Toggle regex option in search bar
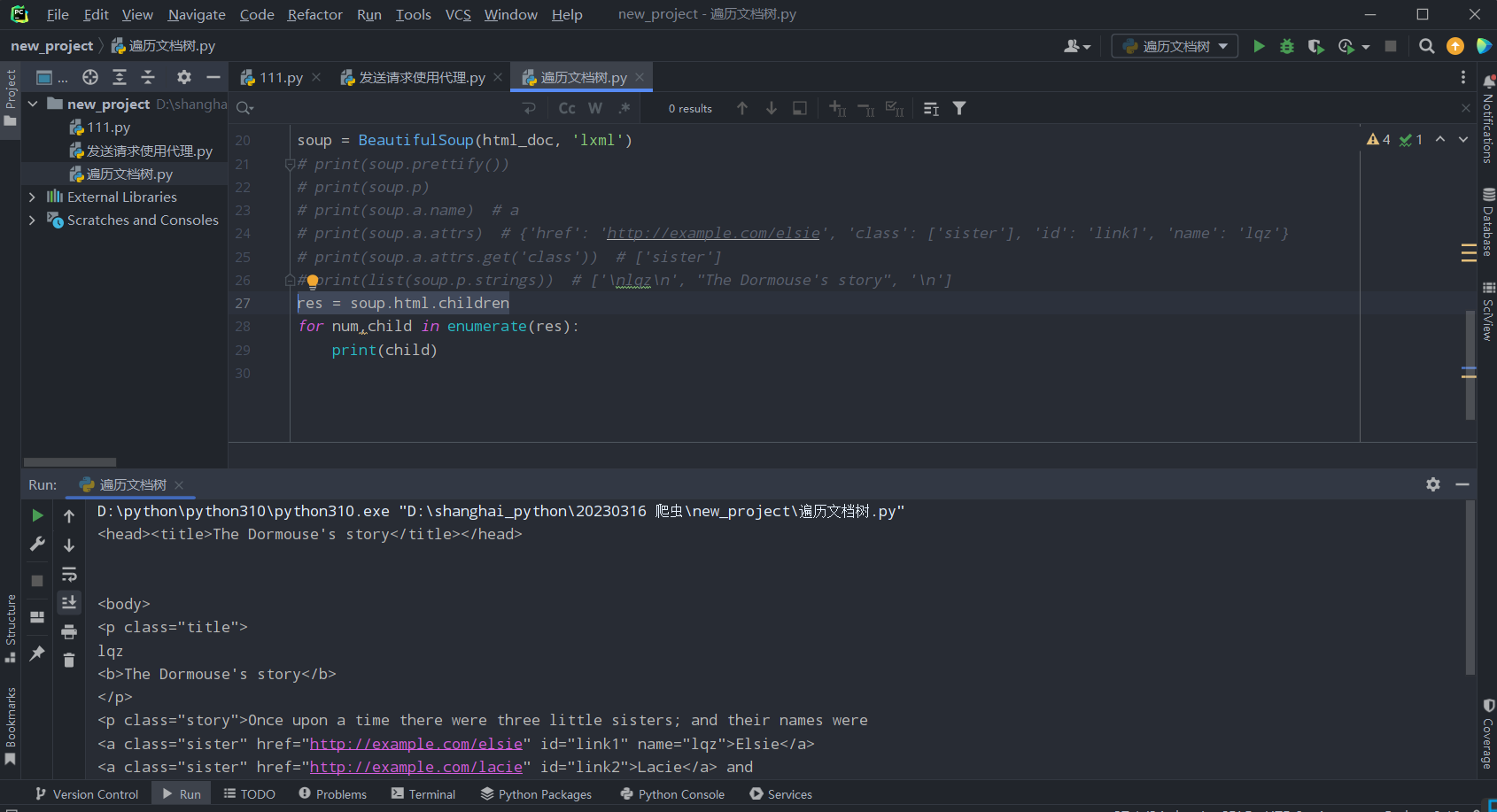 [624, 108]
